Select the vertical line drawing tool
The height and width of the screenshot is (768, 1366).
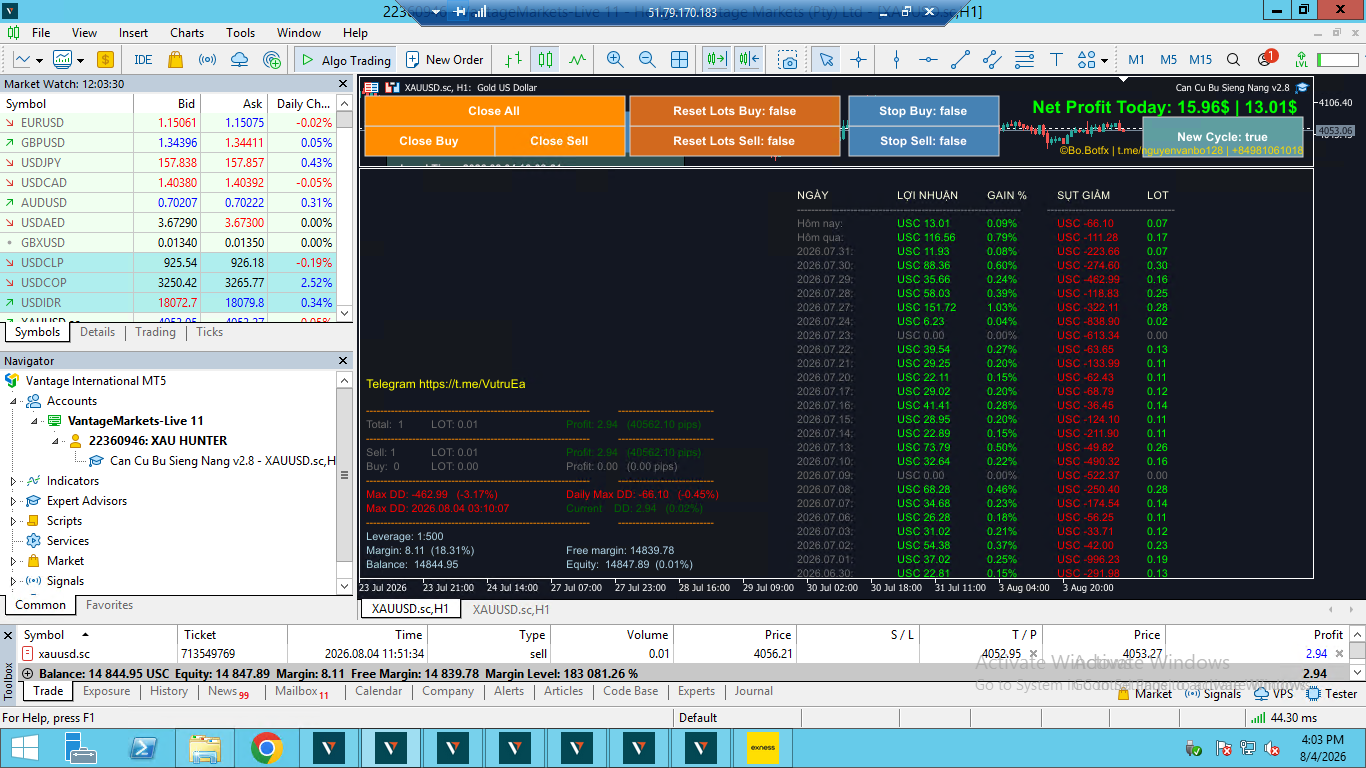[x=896, y=60]
